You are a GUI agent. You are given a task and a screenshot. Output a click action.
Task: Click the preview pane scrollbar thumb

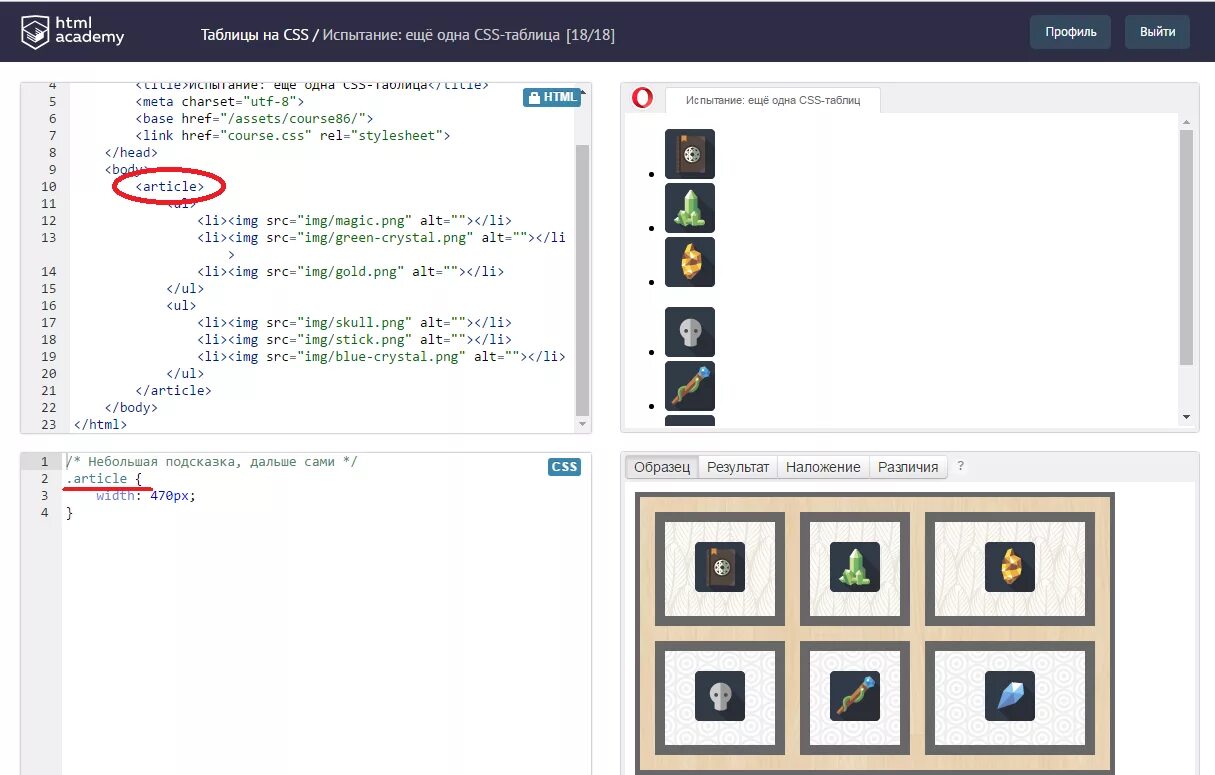click(1186, 247)
